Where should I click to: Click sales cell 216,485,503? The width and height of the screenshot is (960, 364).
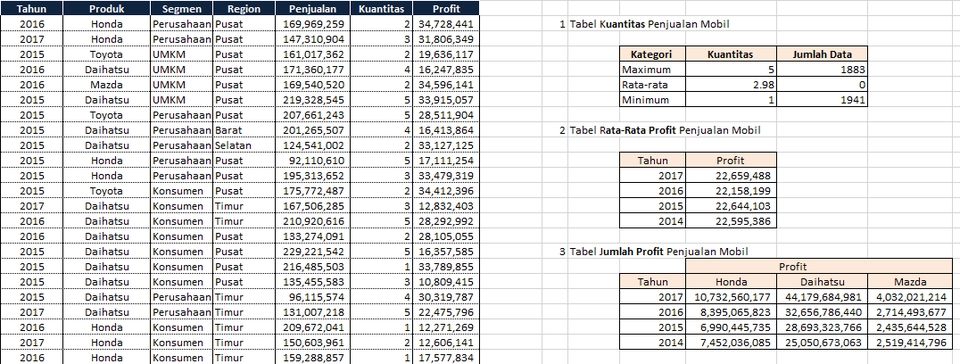point(313,267)
